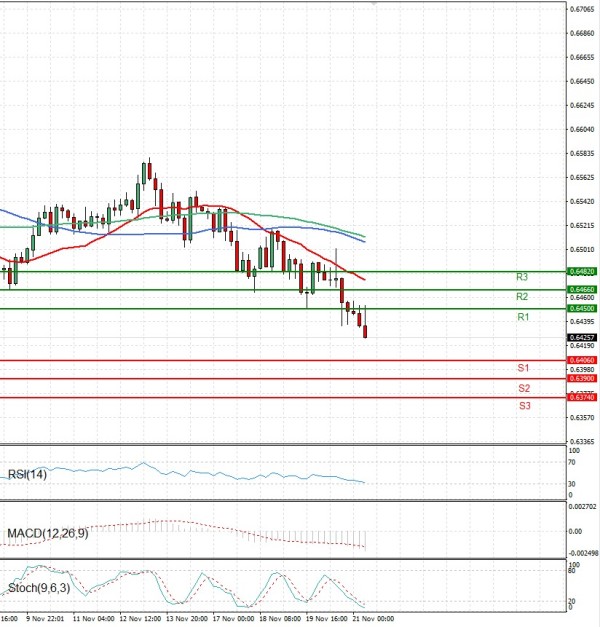Open the MACD(12,26,9) indicator label

click(x=46, y=534)
